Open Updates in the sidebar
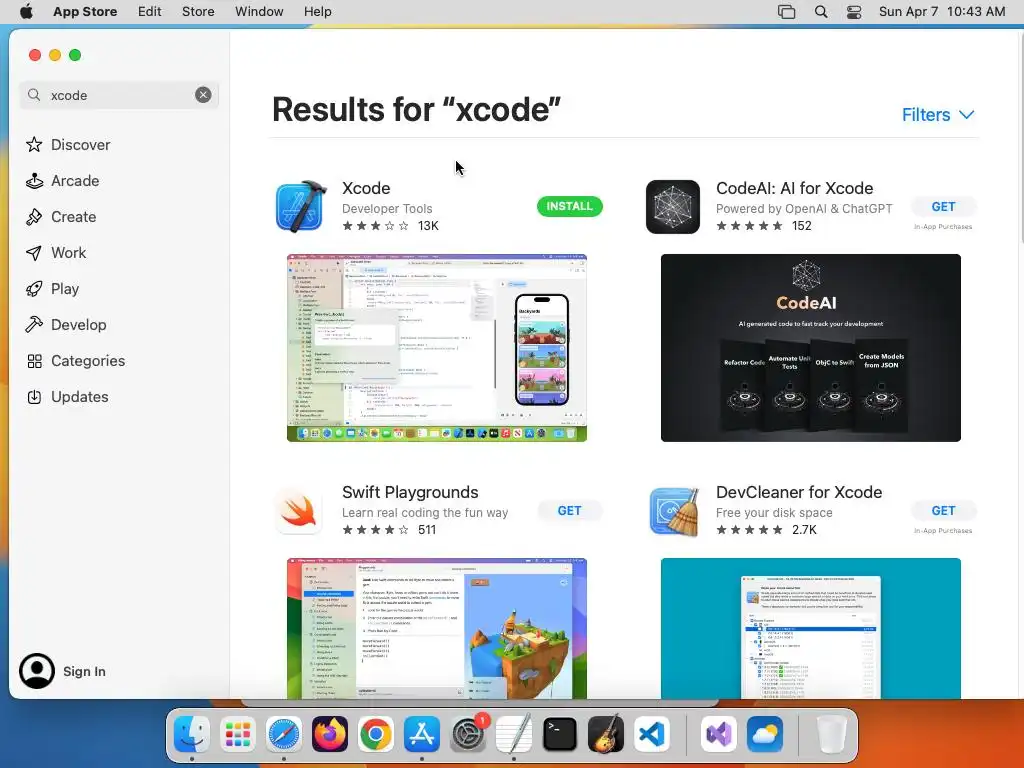 (67, 396)
